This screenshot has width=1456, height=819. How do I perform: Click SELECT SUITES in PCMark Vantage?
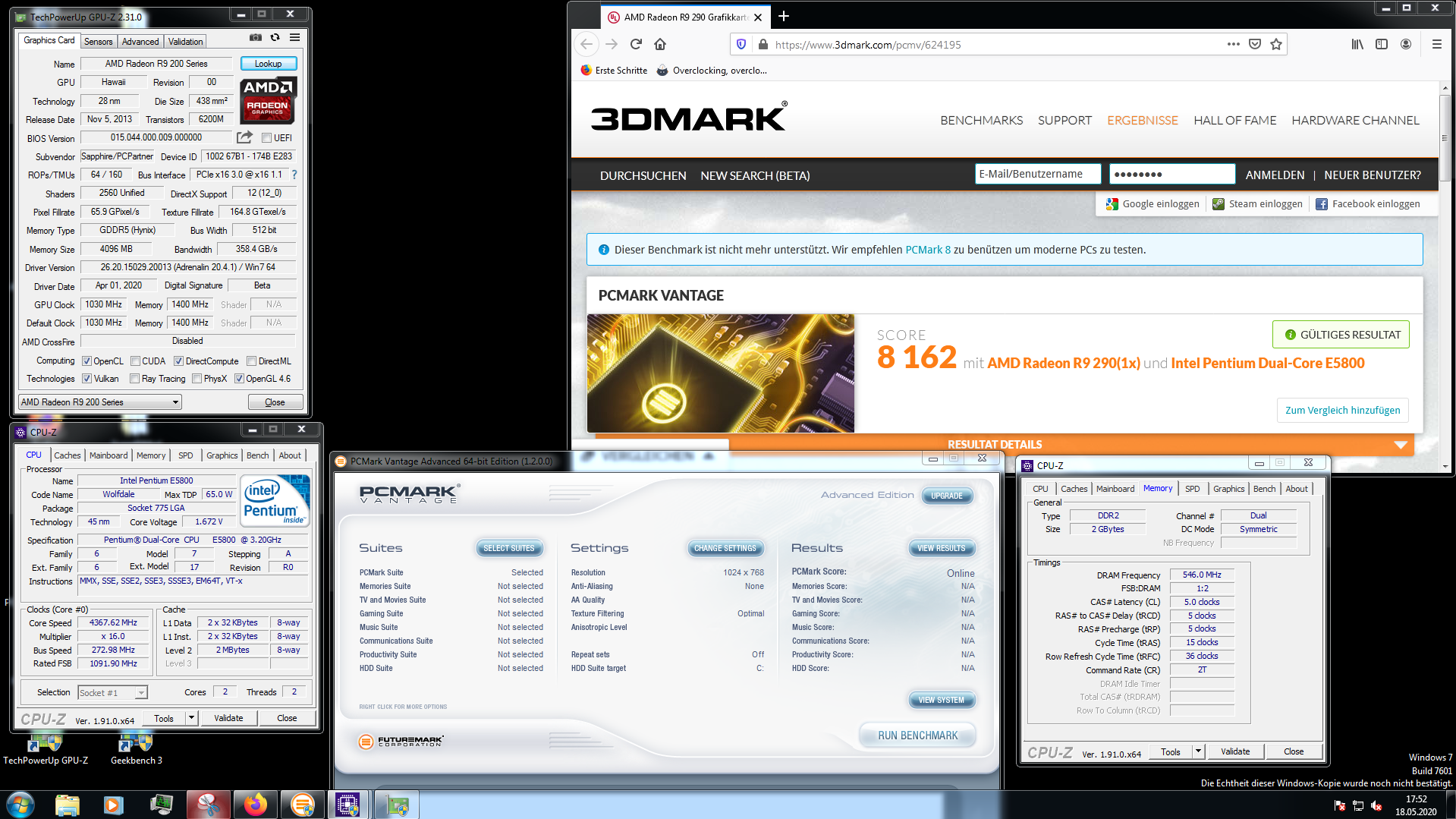(x=508, y=548)
